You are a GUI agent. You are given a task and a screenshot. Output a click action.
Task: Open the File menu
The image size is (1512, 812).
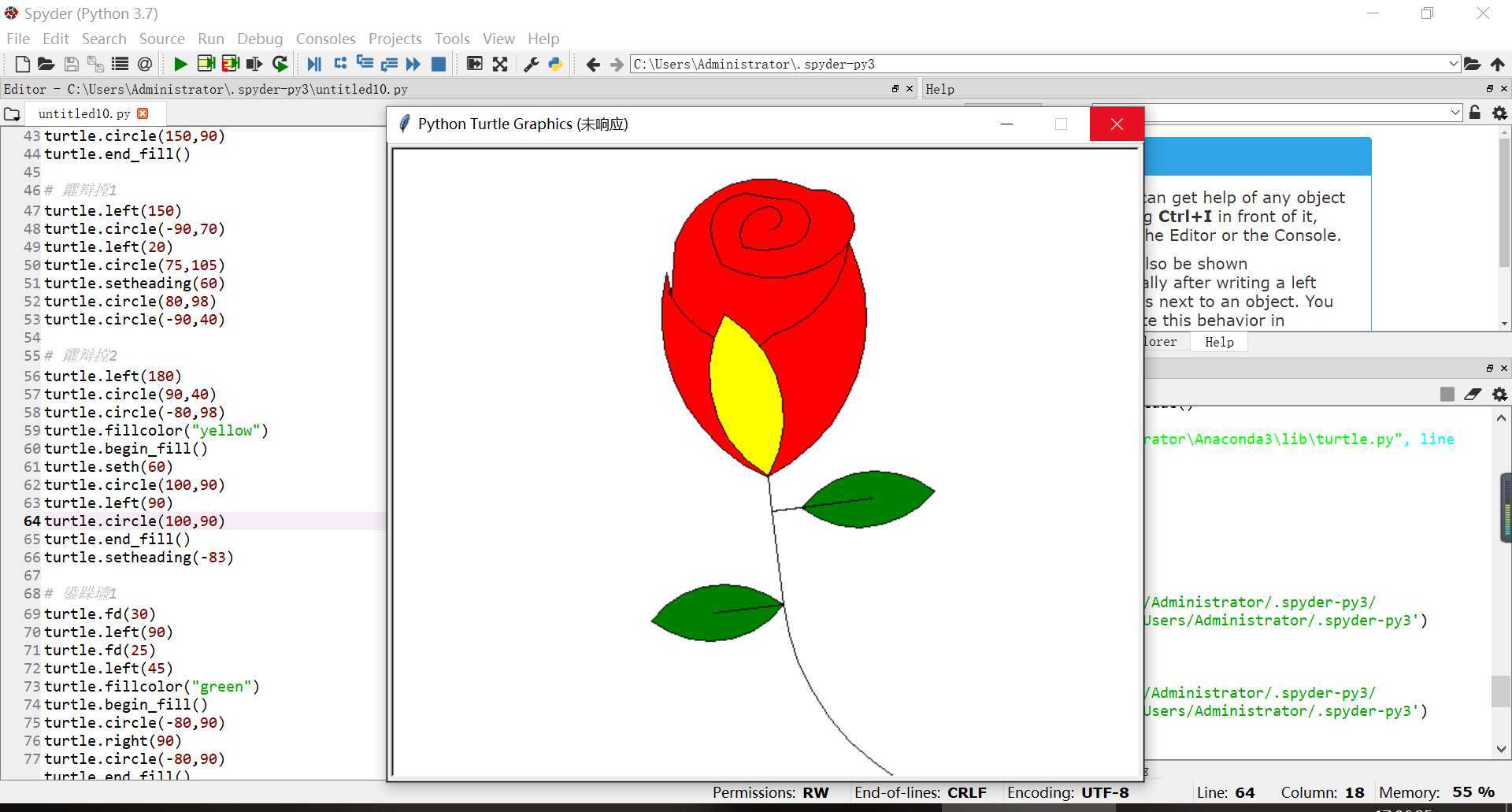click(x=18, y=39)
